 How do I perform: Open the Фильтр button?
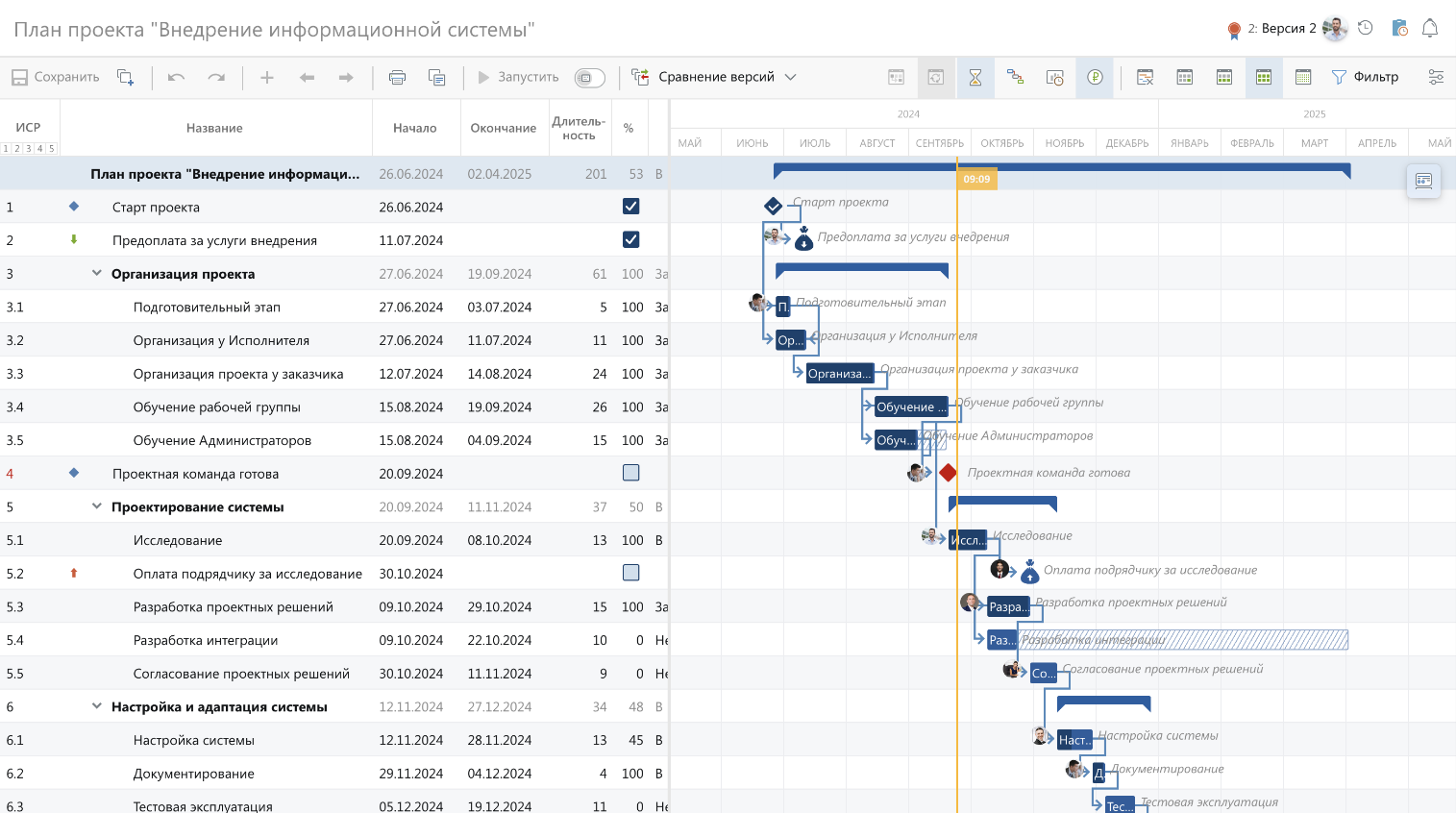[x=1365, y=78]
